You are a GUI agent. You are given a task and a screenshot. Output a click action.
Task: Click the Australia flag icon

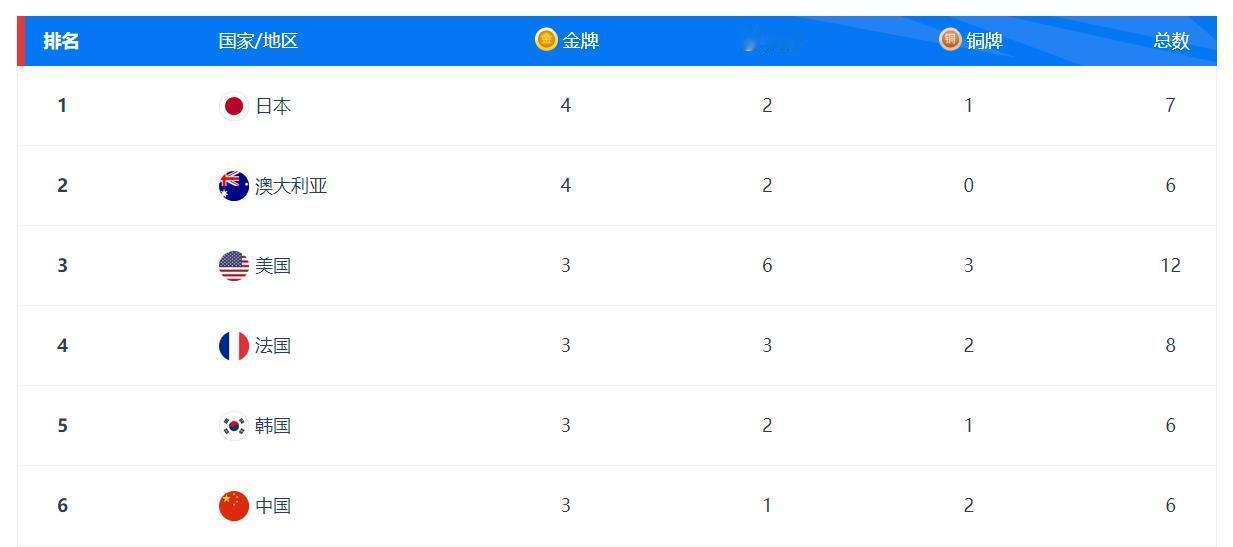[234, 186]
